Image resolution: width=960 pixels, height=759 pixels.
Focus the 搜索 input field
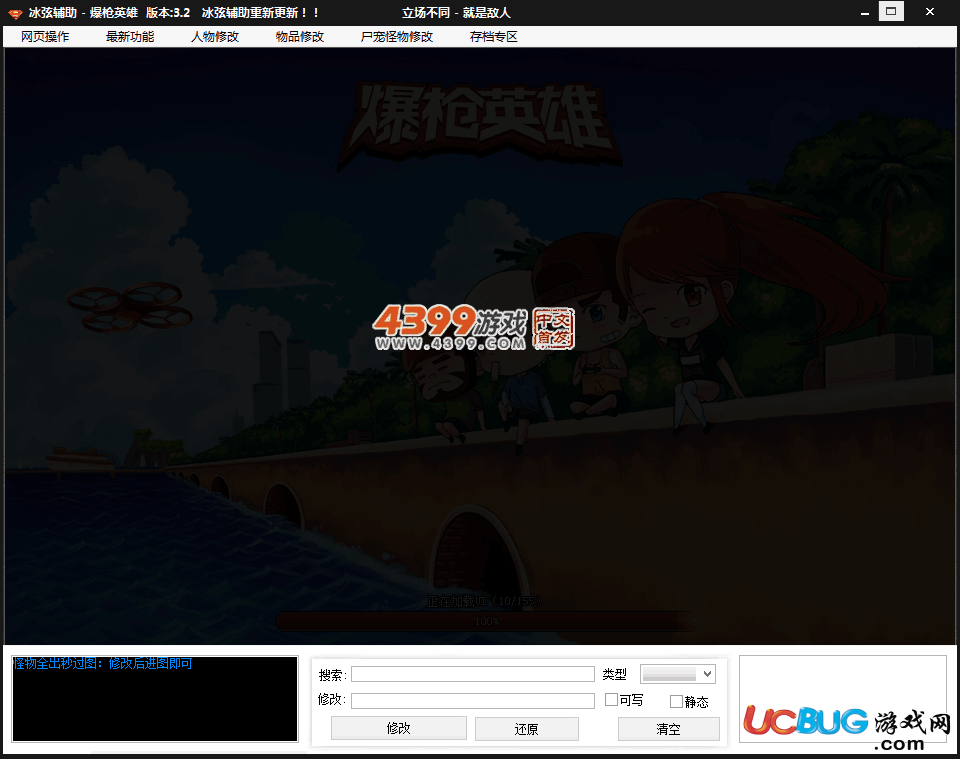pos(473,674)
